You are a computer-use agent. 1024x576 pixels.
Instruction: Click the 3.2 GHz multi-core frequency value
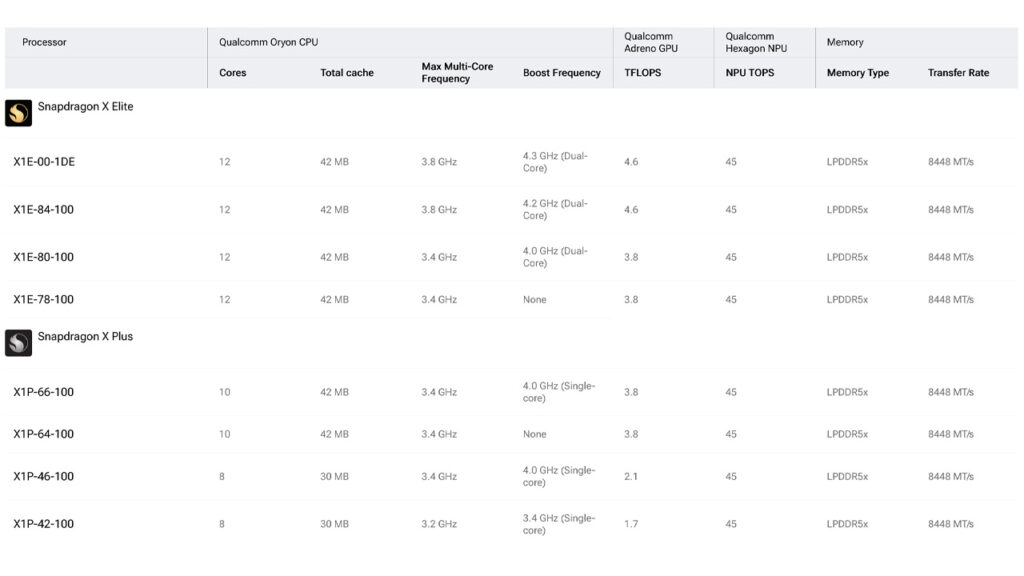pyautogui.click(x=439, y=524)
